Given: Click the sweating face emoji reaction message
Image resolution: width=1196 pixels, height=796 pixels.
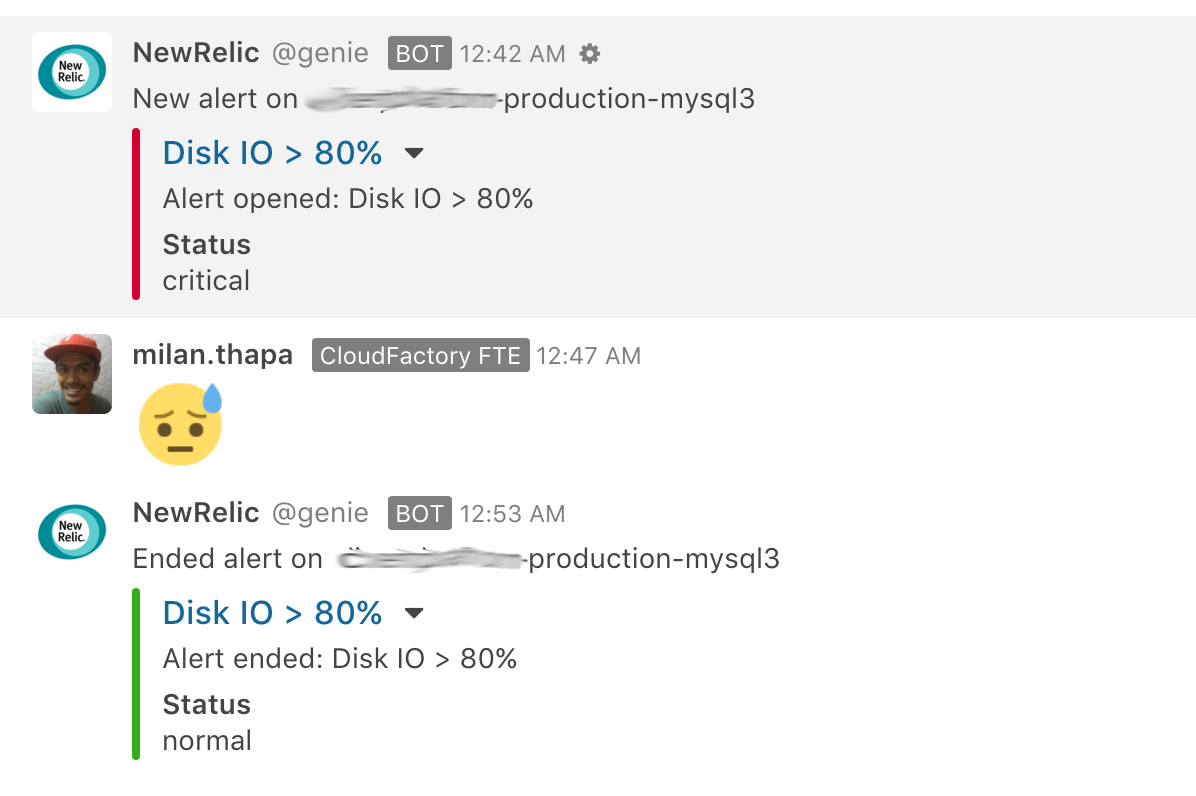Looking at the screenshot, I should click(180, 424).
